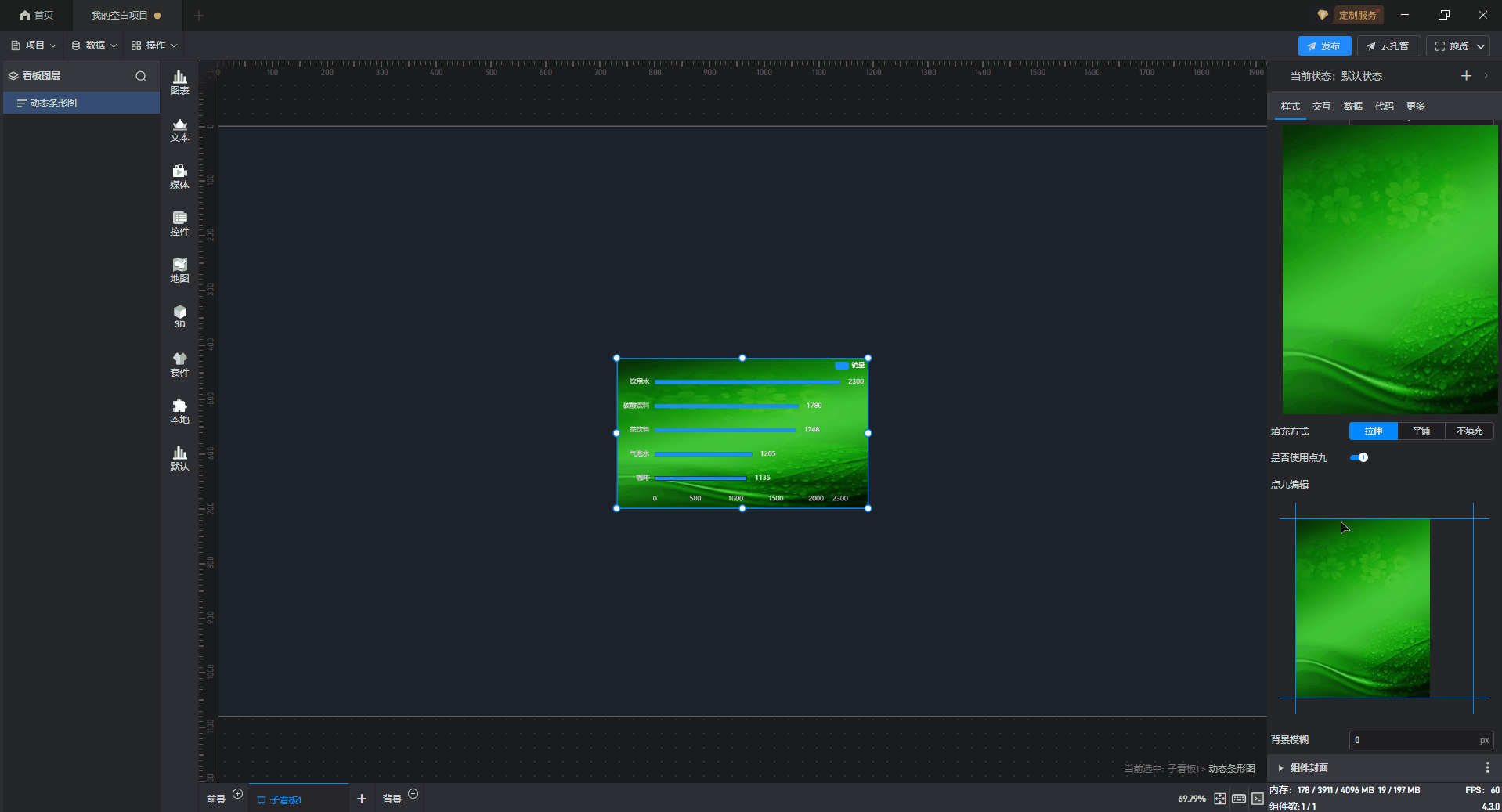Switch to the 交互 tab
Viewport: 1502px width, 812px height.
point(1321,106)
